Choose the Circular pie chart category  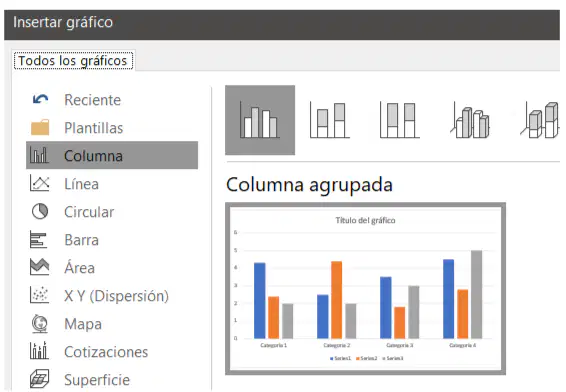click(112, 212)
